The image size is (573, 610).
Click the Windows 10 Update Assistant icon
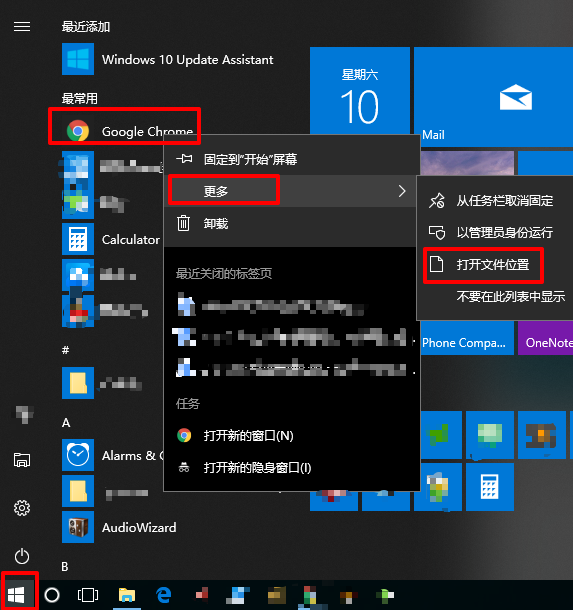click(78, 59)
